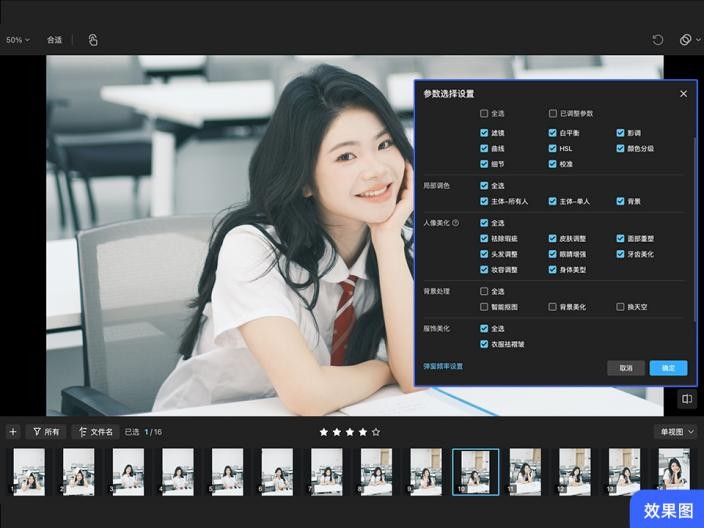The width and height of the screenshot is (704, 528).
Task: Uncheck the 滤镜 checkbox
Action: (485, 133)
